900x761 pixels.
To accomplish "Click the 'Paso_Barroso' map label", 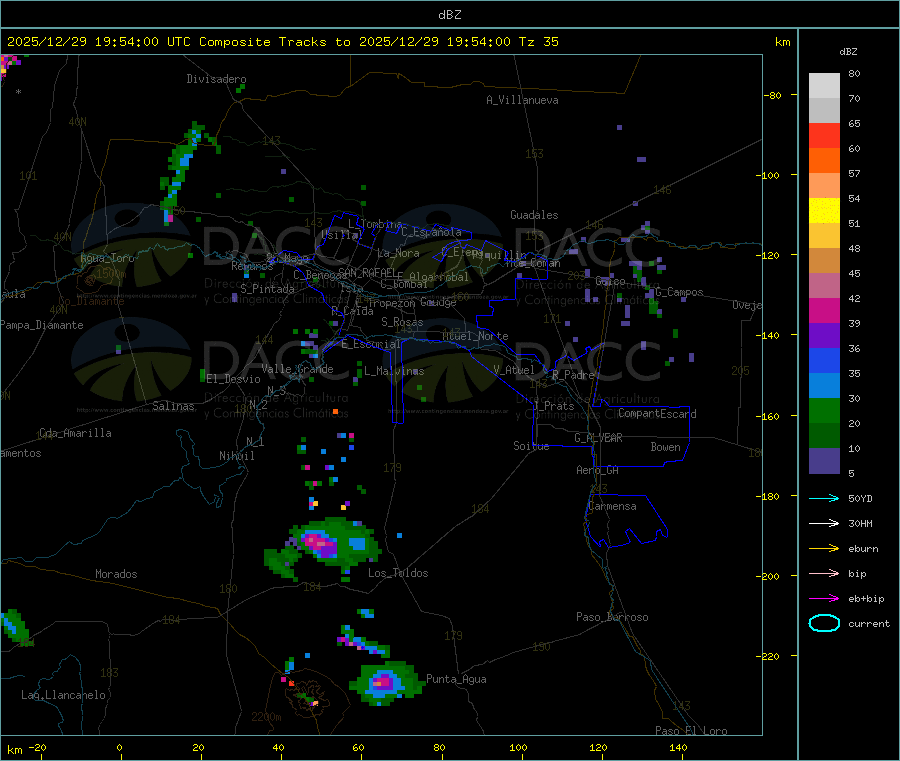I will (x=612, y=617).
